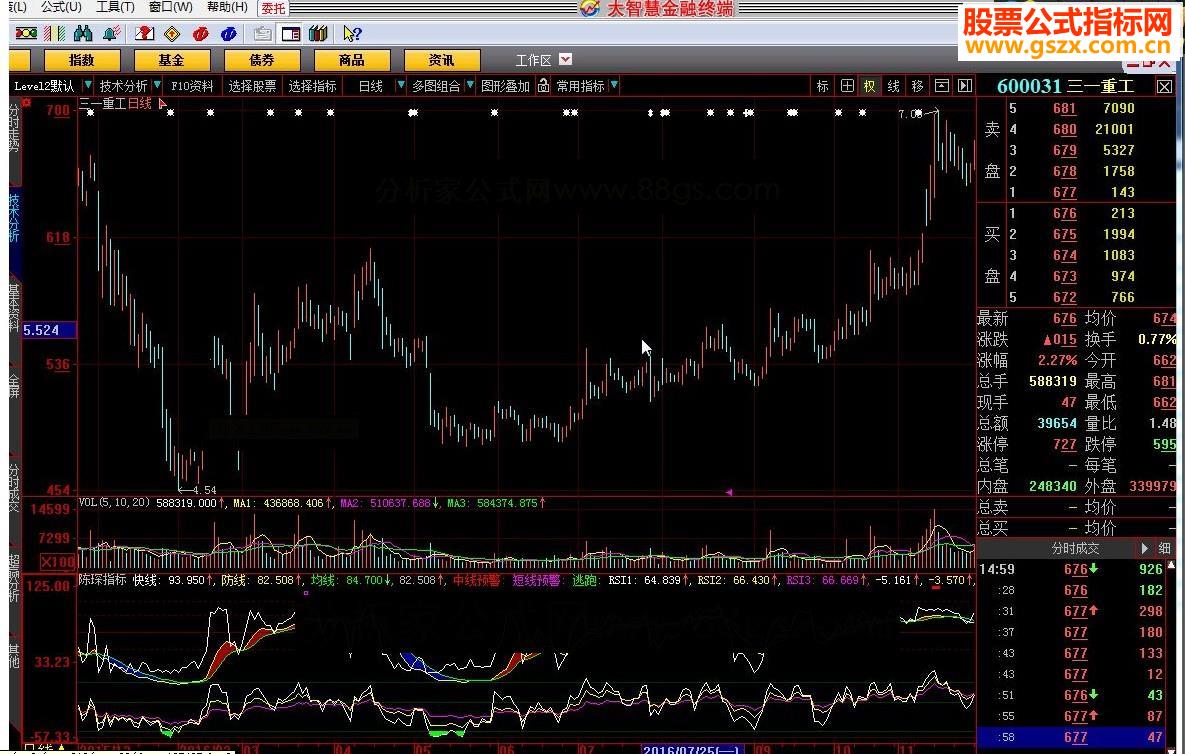Viewport: 1185px width, 754px height.
Task: Click the 基金 fund market button
Action: click(171, 59)
